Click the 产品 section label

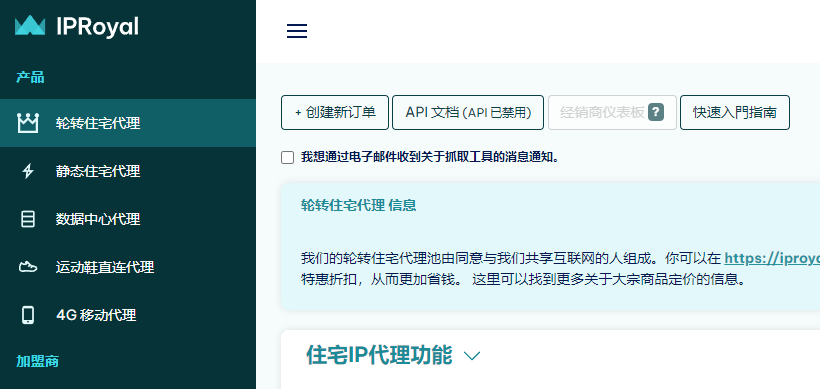tap(30, 77)
